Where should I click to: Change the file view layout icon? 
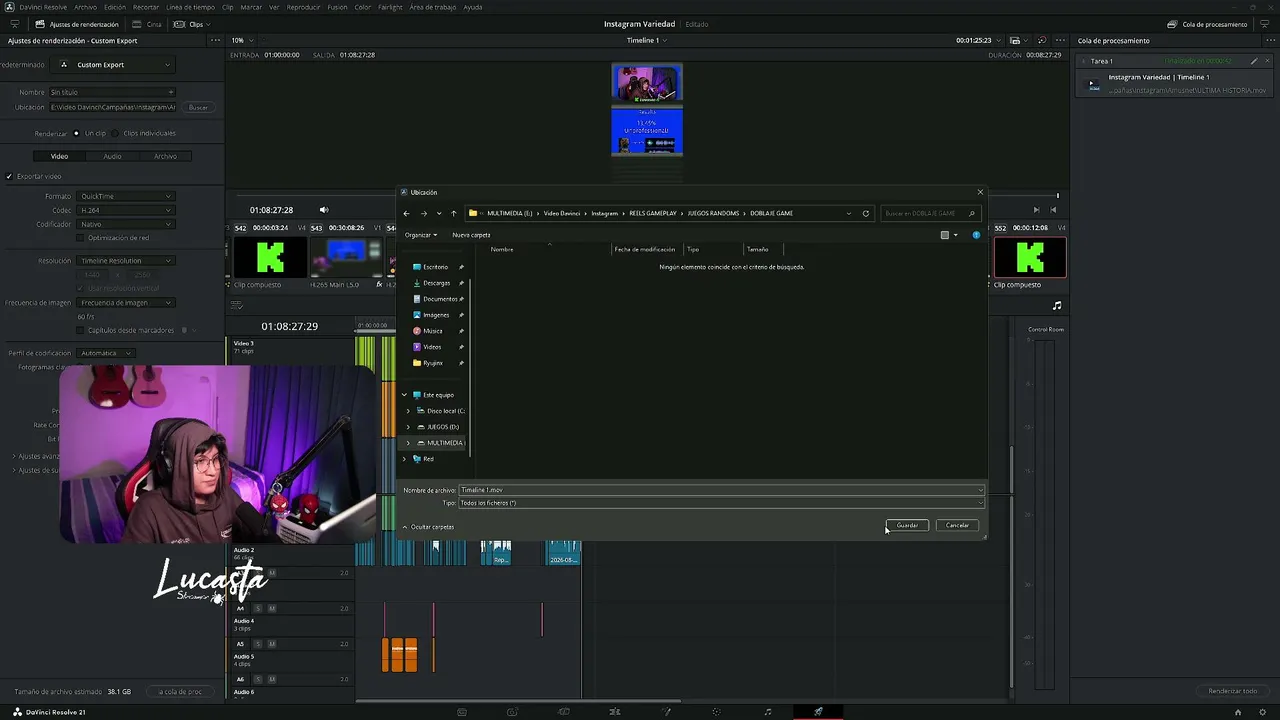coord(944,235)
